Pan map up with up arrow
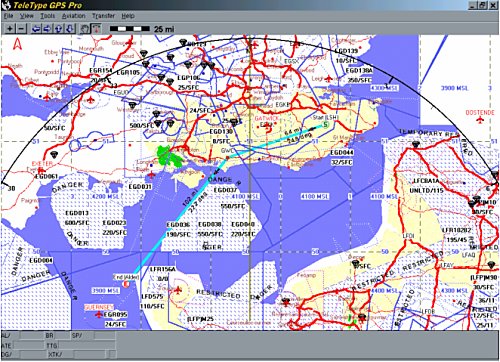The height and width of the screenshot is (362, 500). [x=58, y=29]
